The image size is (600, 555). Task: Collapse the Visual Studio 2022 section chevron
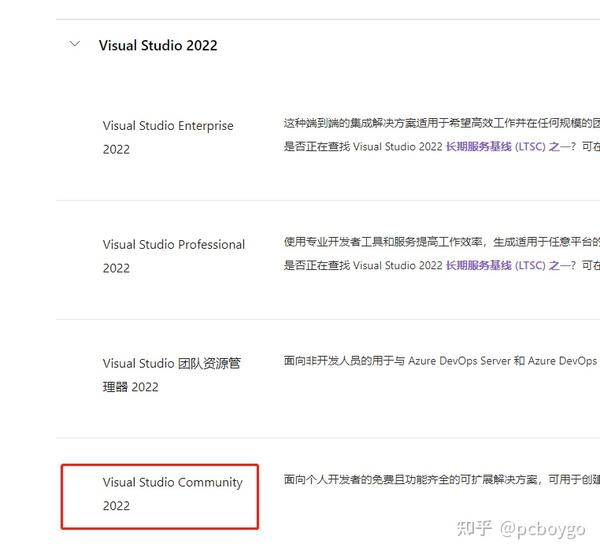75,44
